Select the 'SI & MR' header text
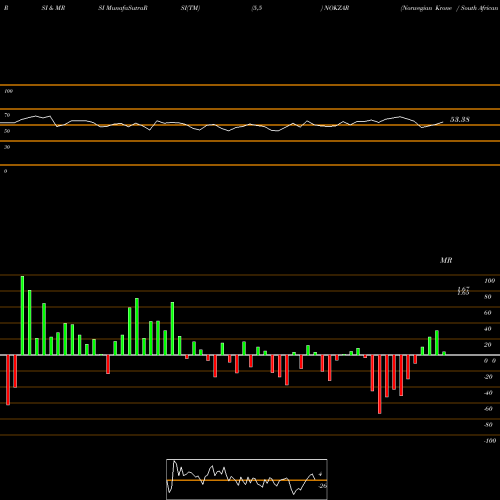 pyautogui.click(x=53, y=8)
